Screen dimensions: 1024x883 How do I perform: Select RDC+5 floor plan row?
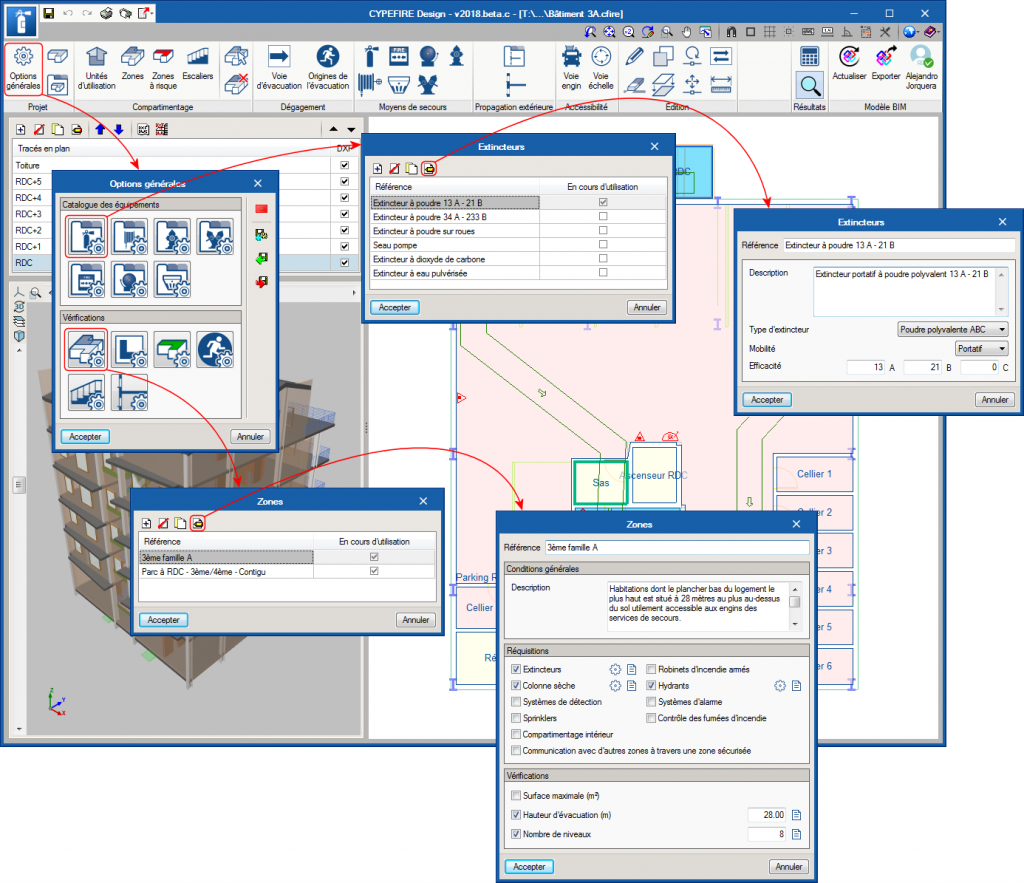pos(183,182)
